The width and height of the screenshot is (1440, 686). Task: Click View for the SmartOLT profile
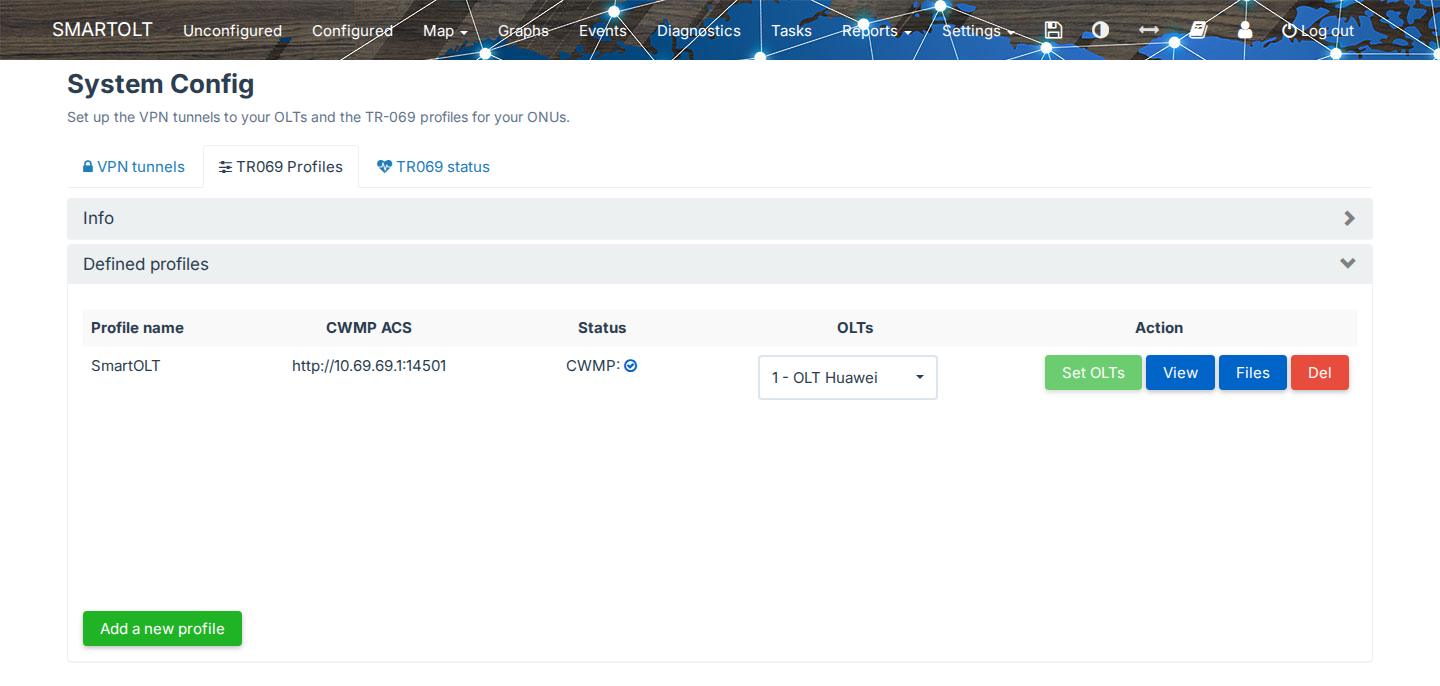(x=1180, y=373)
